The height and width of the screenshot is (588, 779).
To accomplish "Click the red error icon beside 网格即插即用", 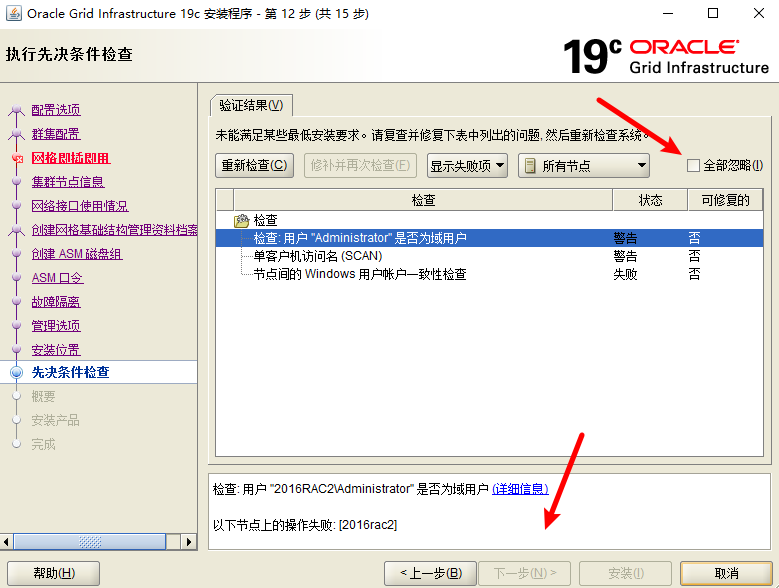I will pyautogui.click(x=15, y=158).
